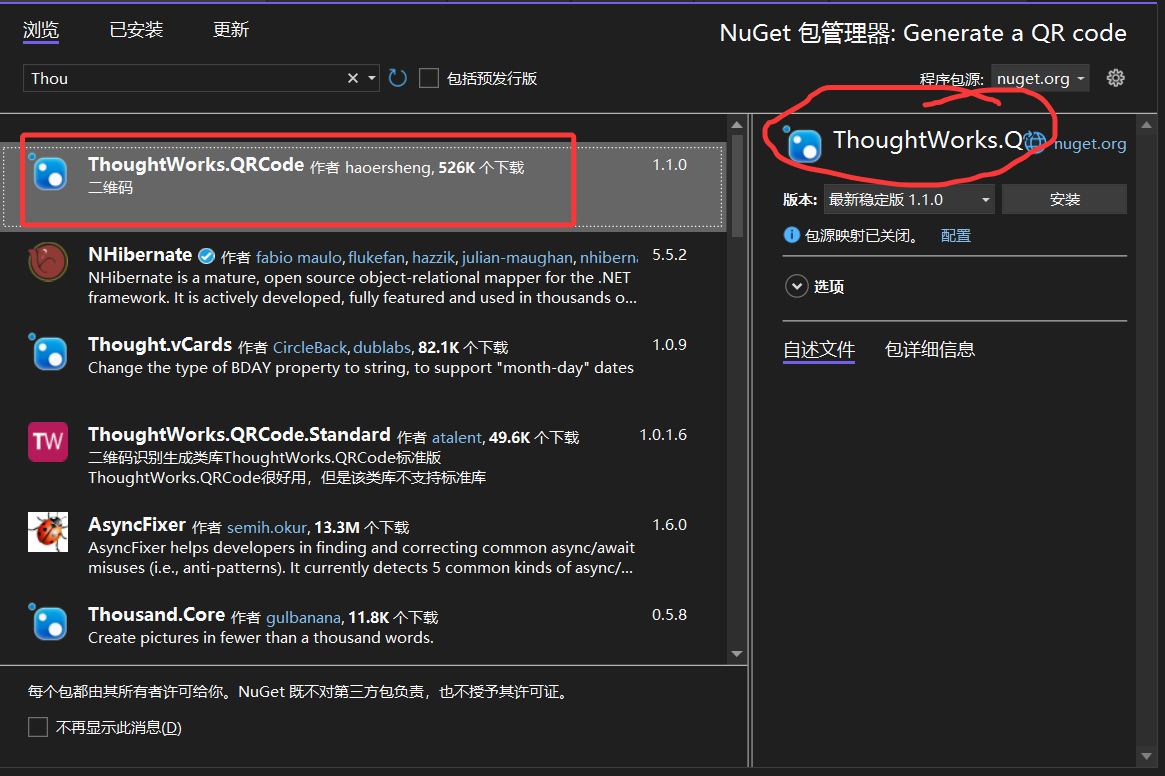Click the refresh icon next to search box

397,78
